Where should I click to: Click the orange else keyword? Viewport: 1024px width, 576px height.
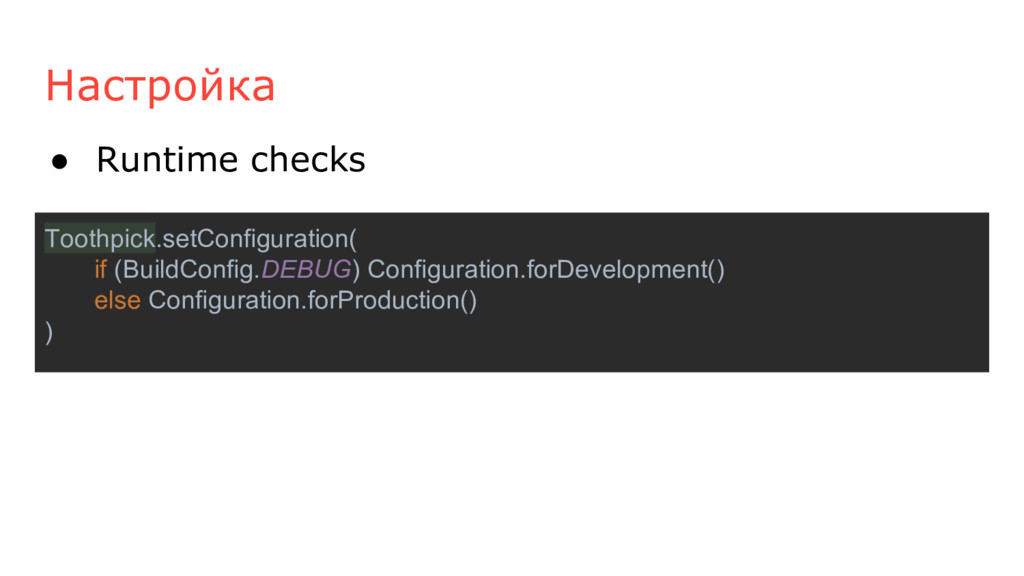[x=118, y=300]
